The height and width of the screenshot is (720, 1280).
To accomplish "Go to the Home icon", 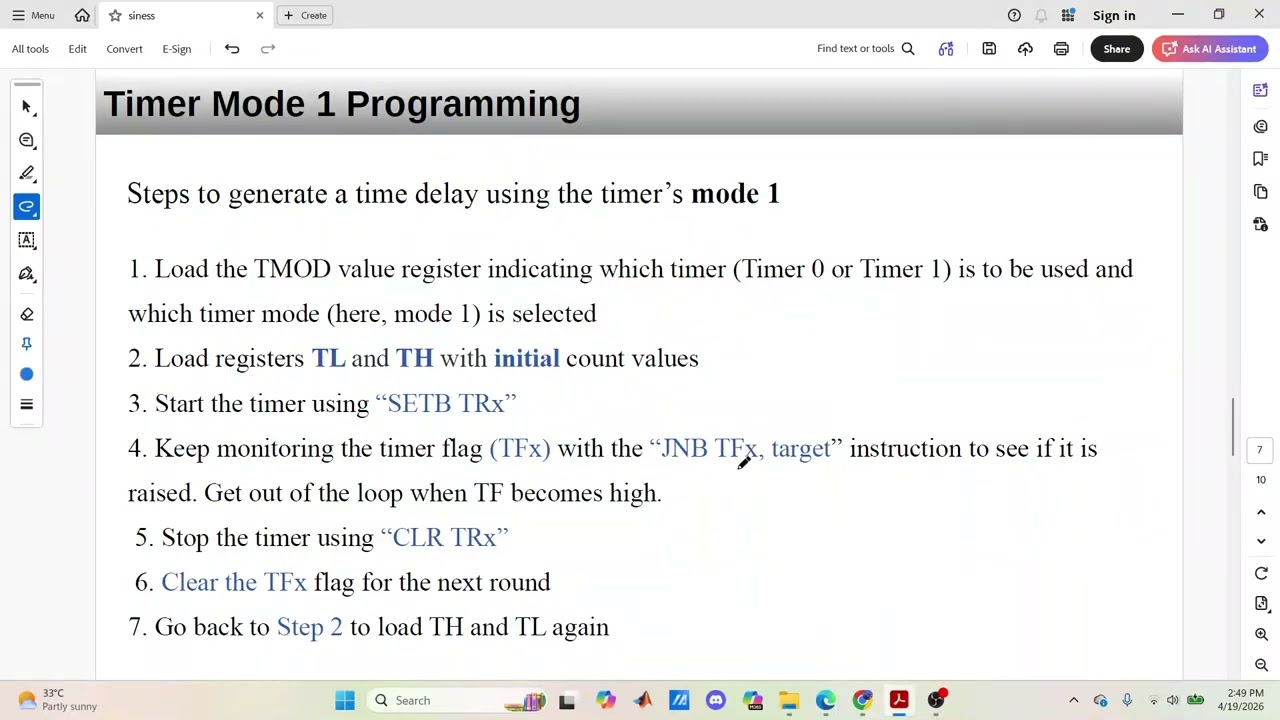I will tap(82, 15).
